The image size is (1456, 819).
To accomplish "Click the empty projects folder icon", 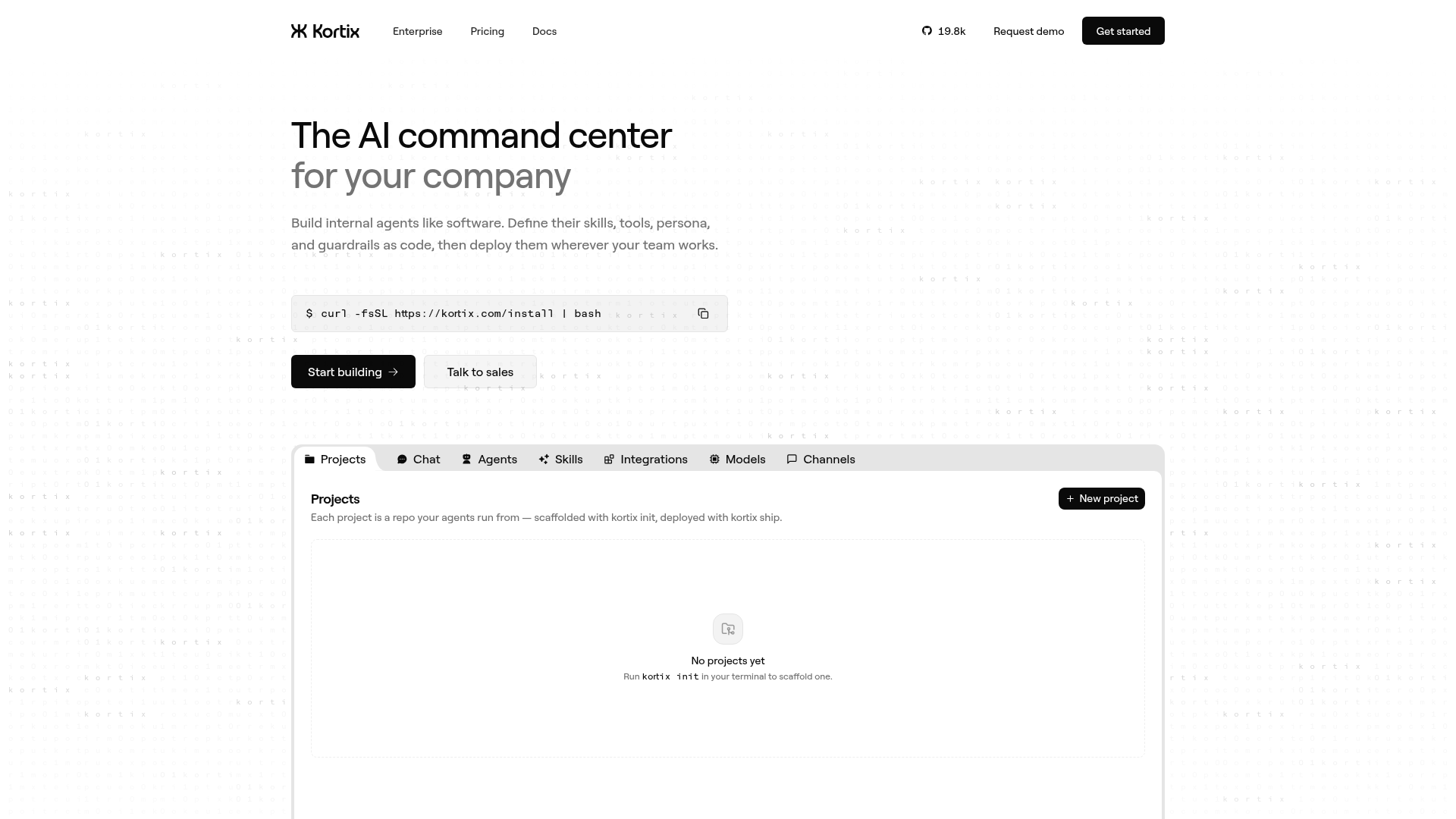I will click(728, 629).
